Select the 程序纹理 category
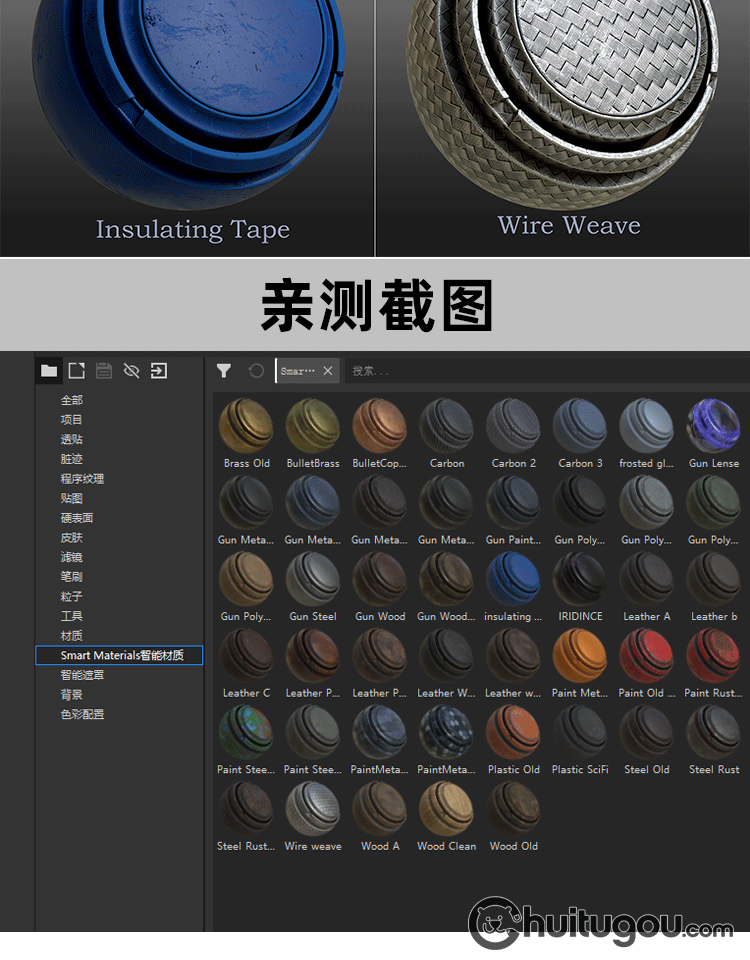The height and width of the screenshot is (960, 750). click(x=82, y=478)
